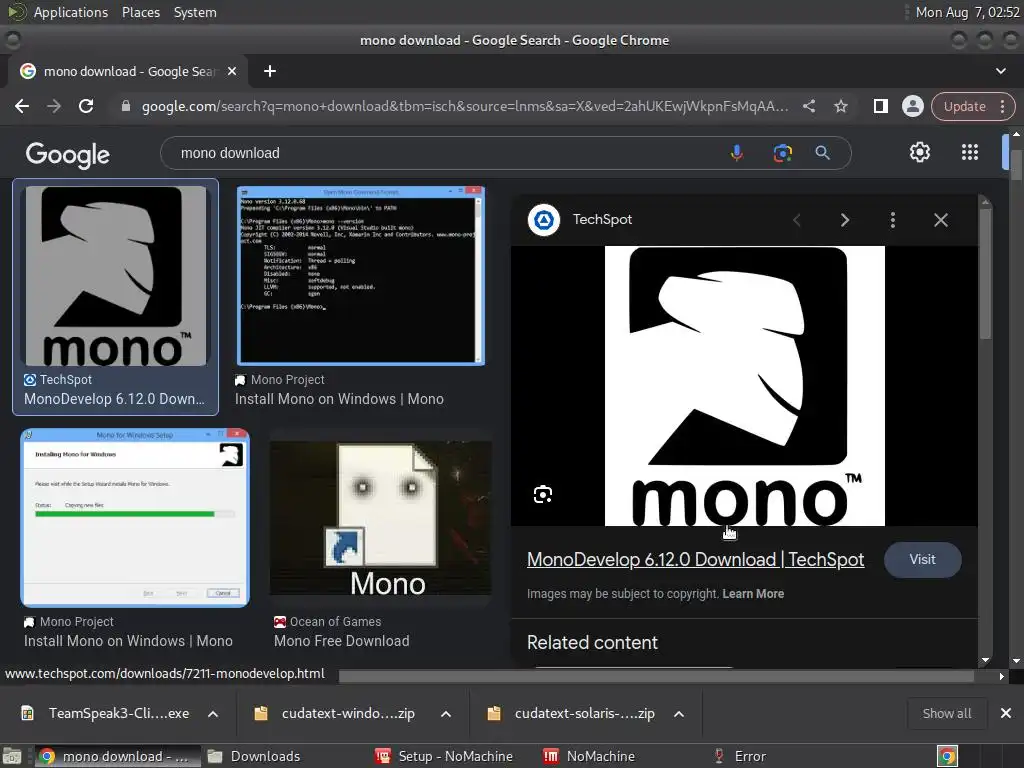Switch to Downloads taskbar window
The image size is (1024, 768).
click(x=255, y=756)
